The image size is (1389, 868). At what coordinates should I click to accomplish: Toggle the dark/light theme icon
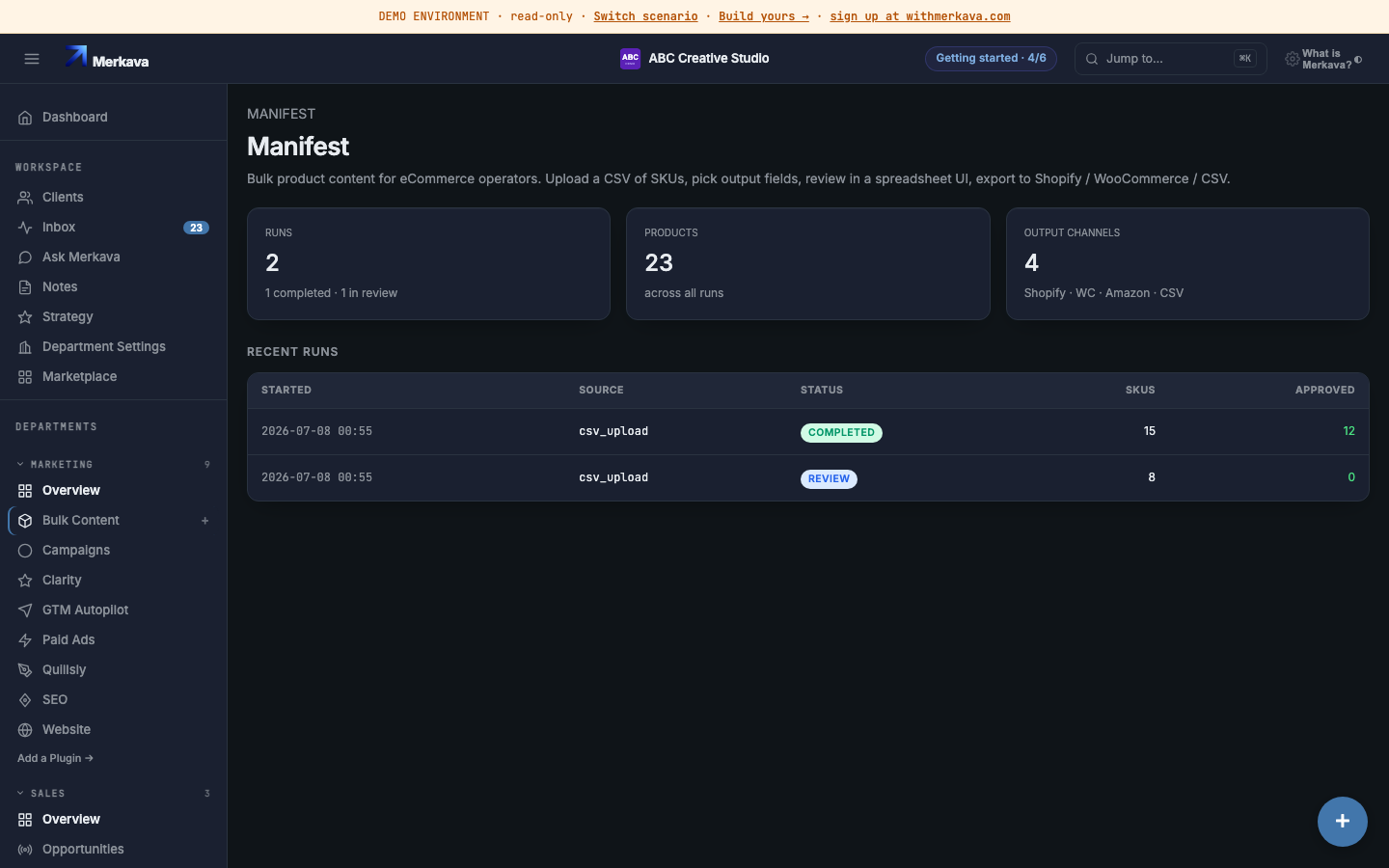click(1358, 60)
